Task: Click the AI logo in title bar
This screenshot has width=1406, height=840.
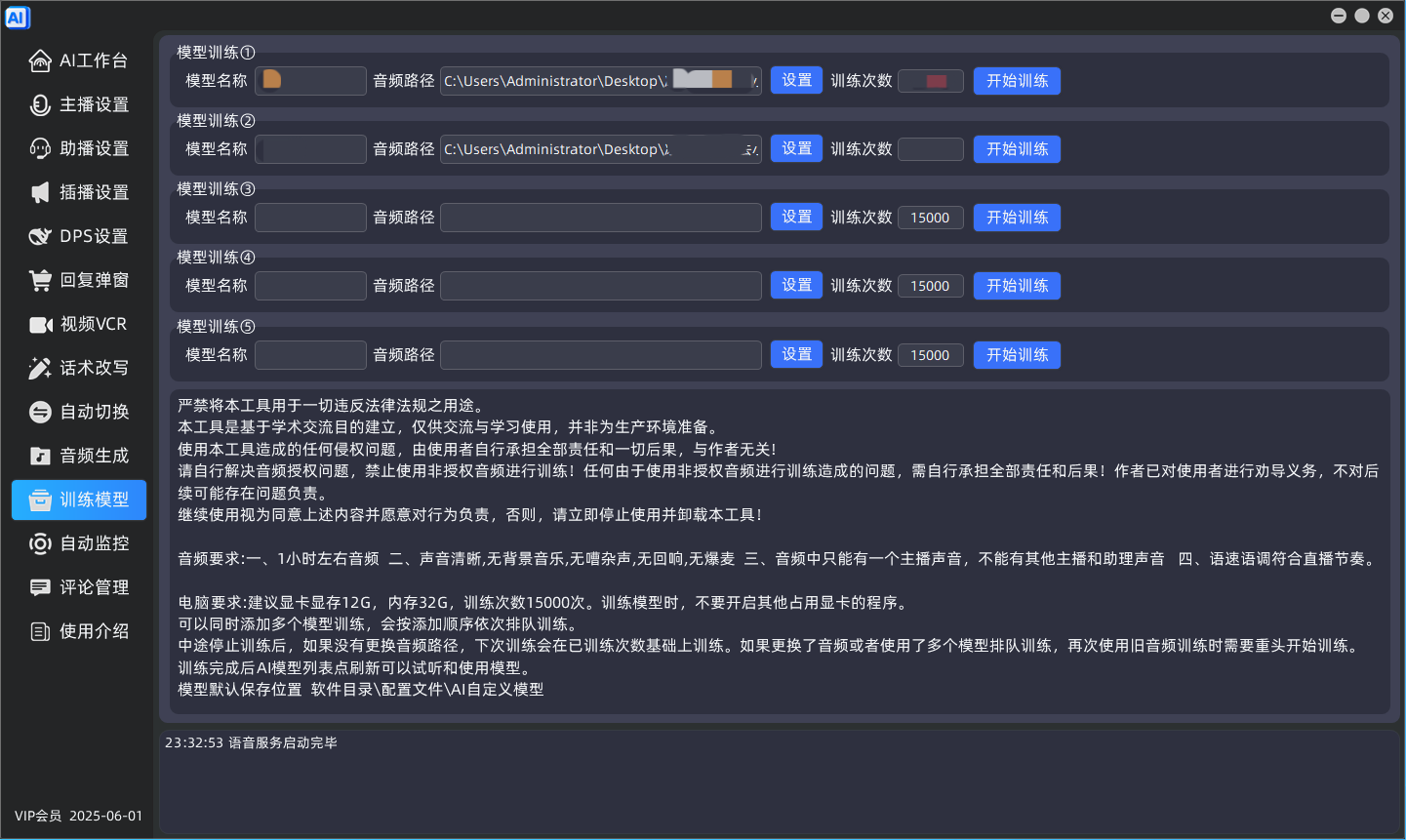Action: click(18, 18)
